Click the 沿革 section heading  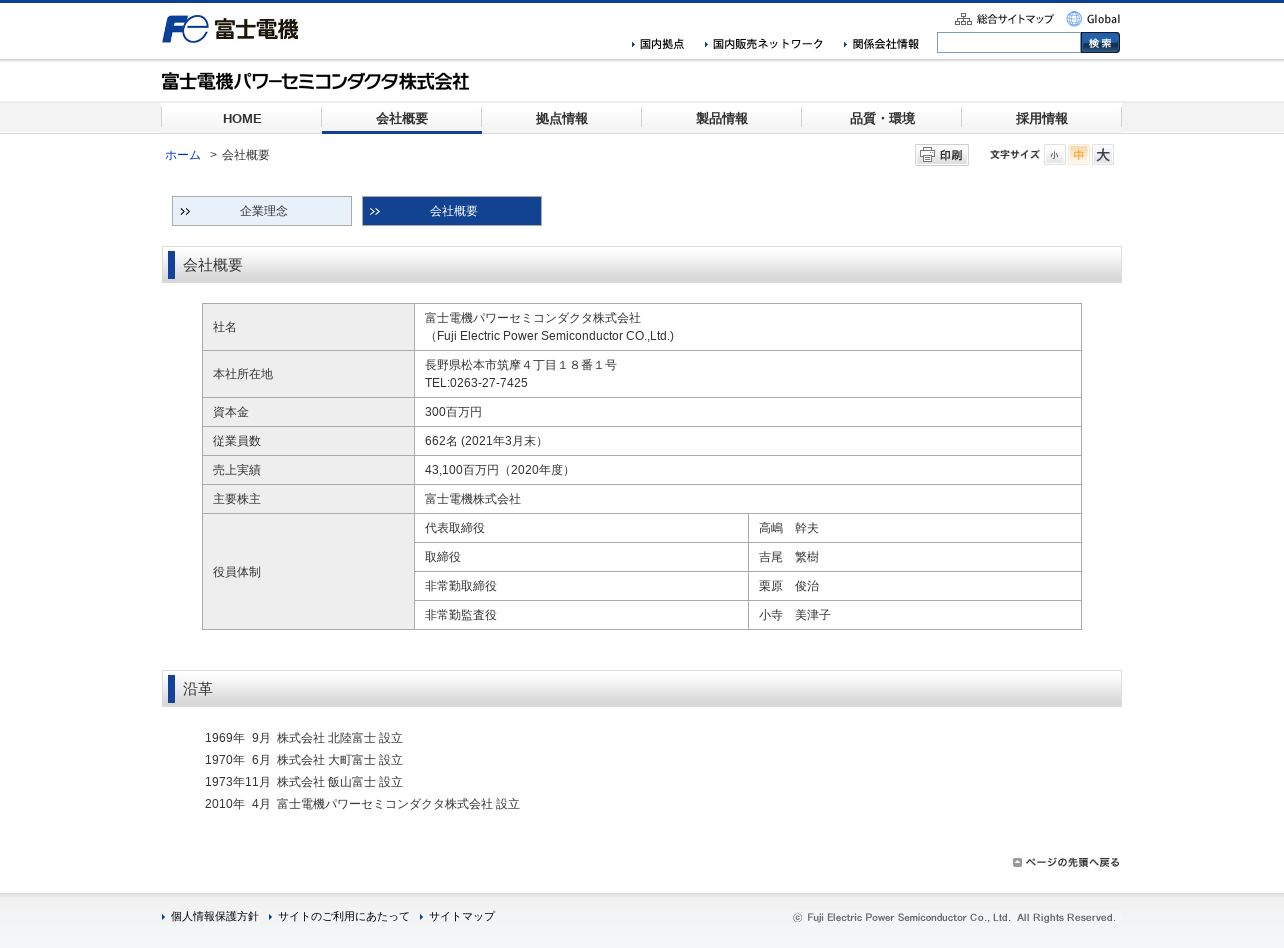(x=642, y=689)
